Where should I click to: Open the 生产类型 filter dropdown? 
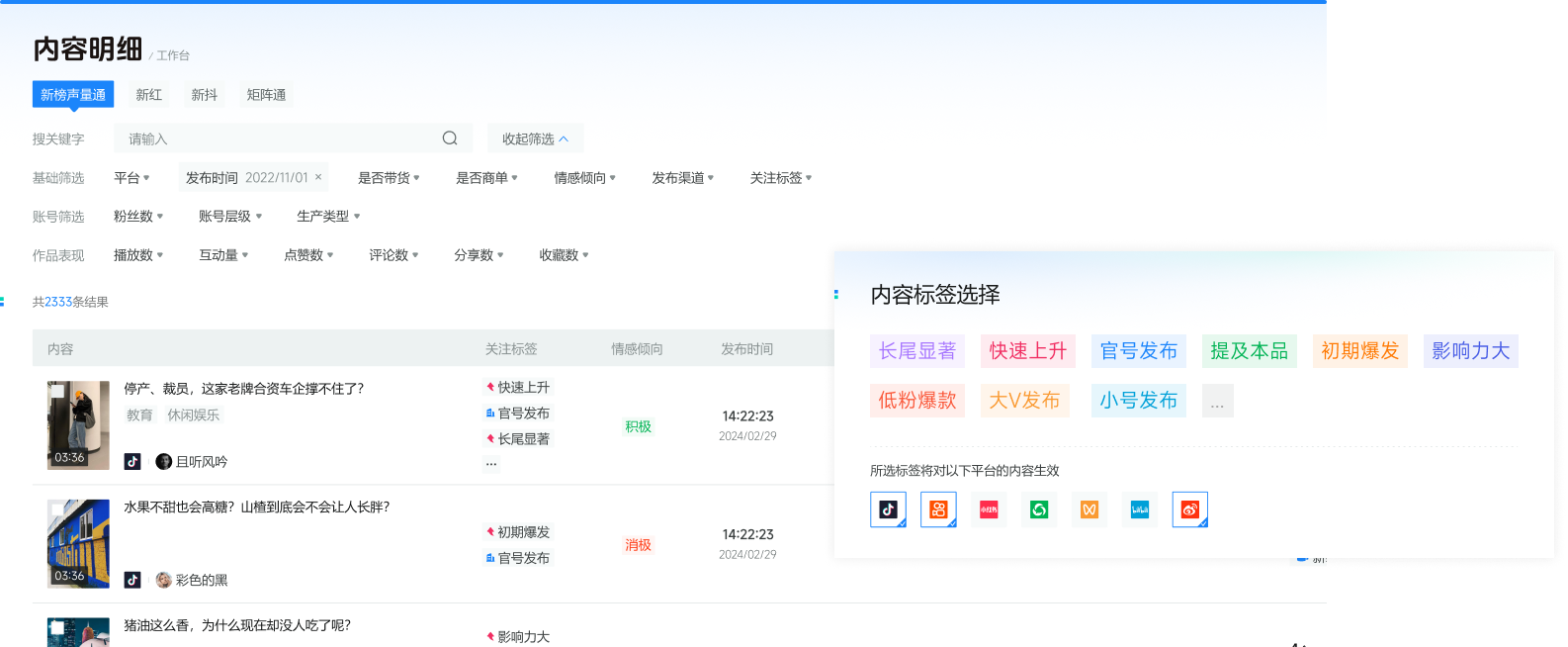[328, 216]
